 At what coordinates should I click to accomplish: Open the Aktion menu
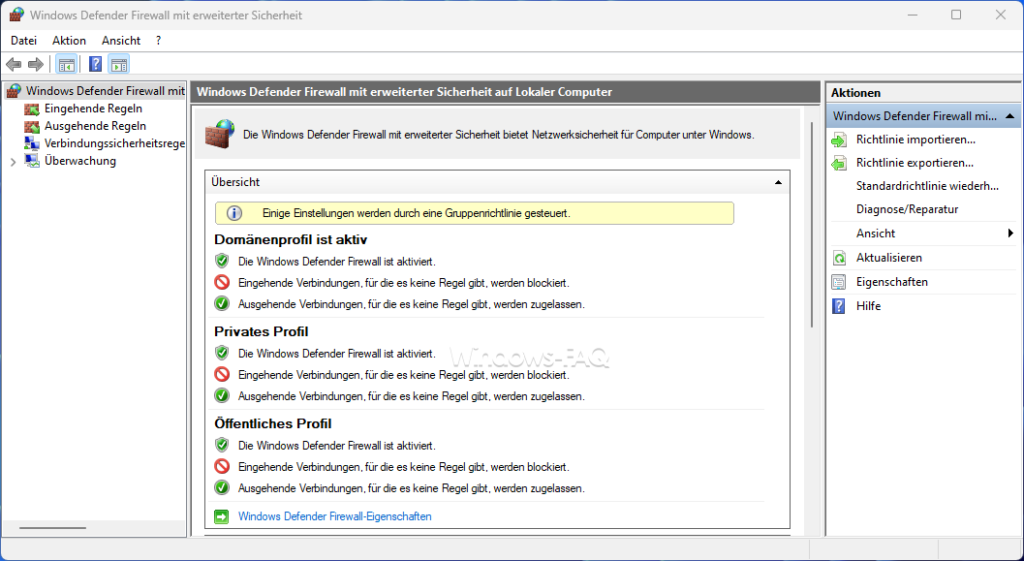coord(69,40)
